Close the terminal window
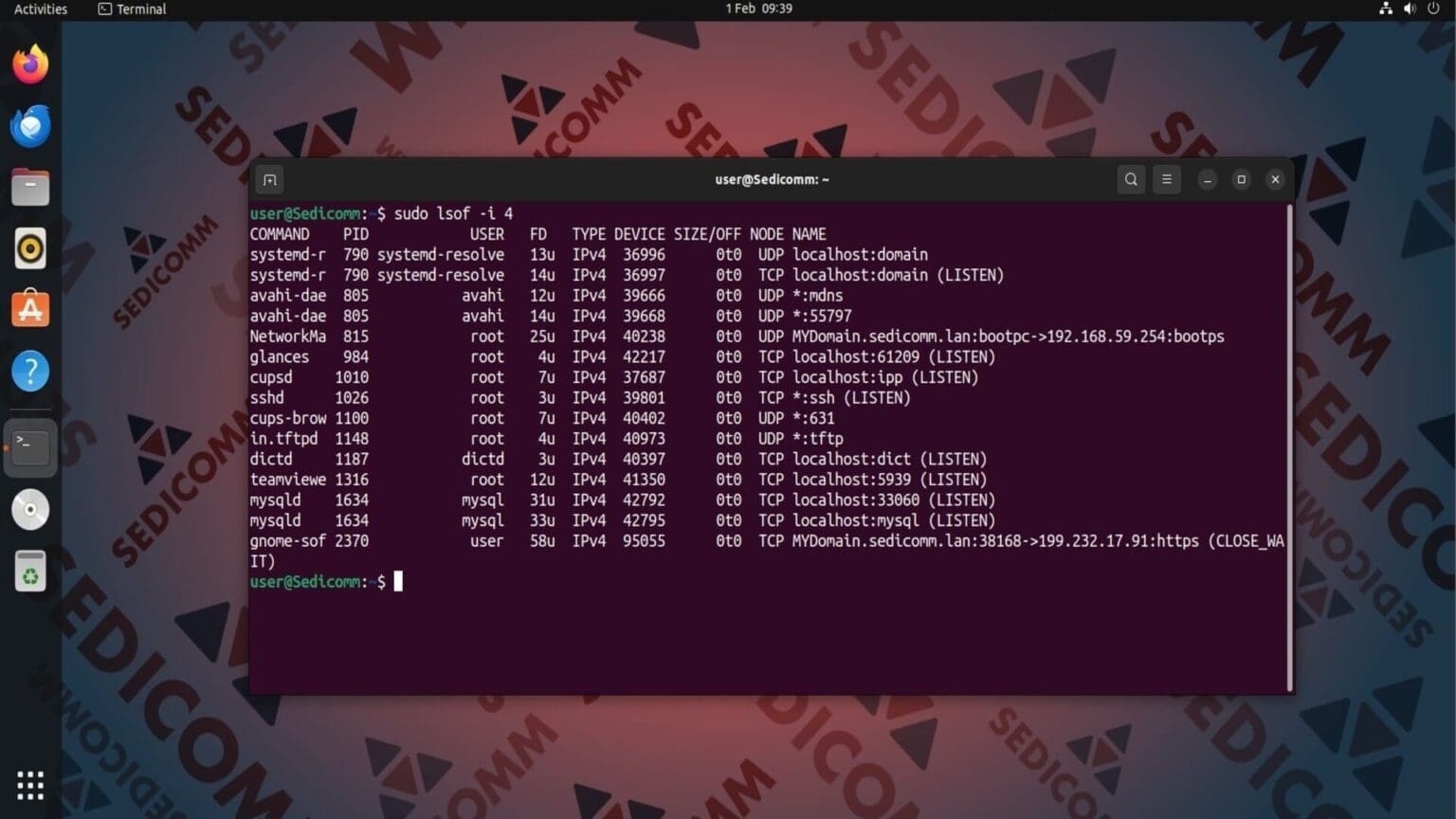The height and width of the screenshot is (819, 1456). coord(1276,179)
